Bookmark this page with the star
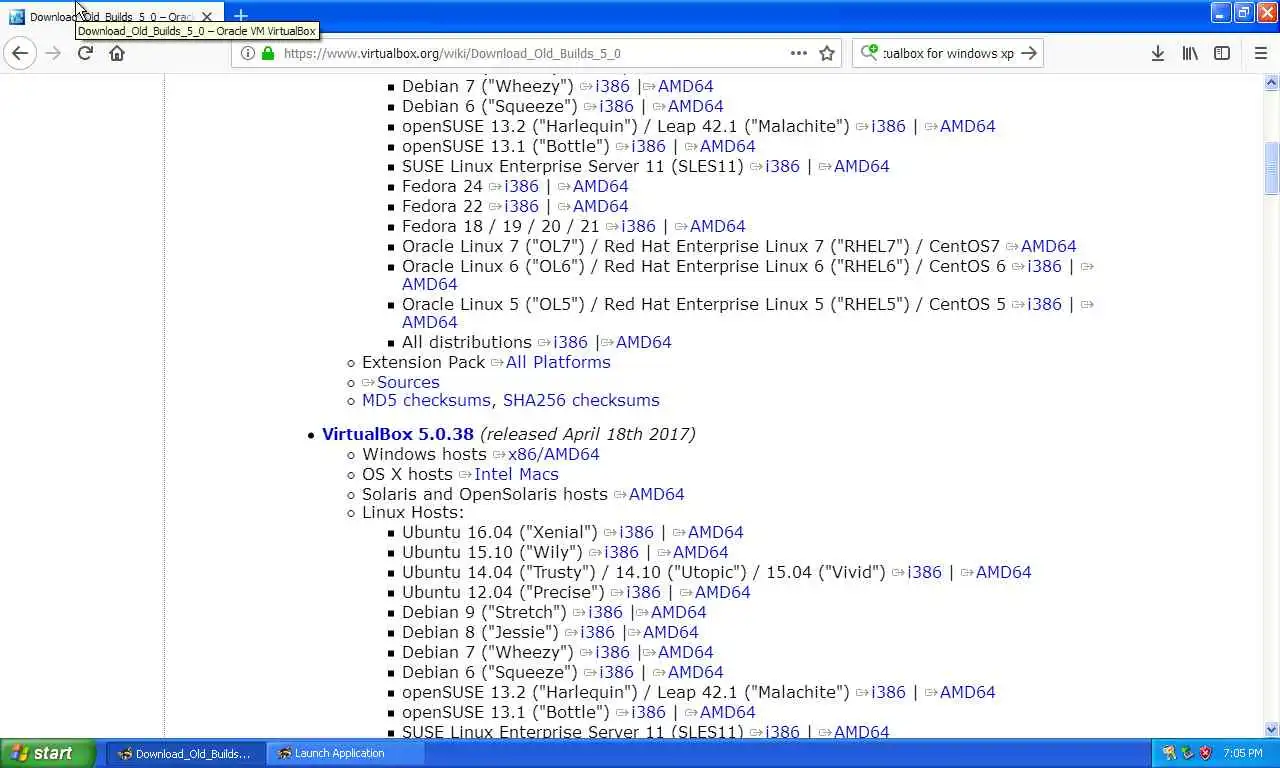 pos(827,53)
